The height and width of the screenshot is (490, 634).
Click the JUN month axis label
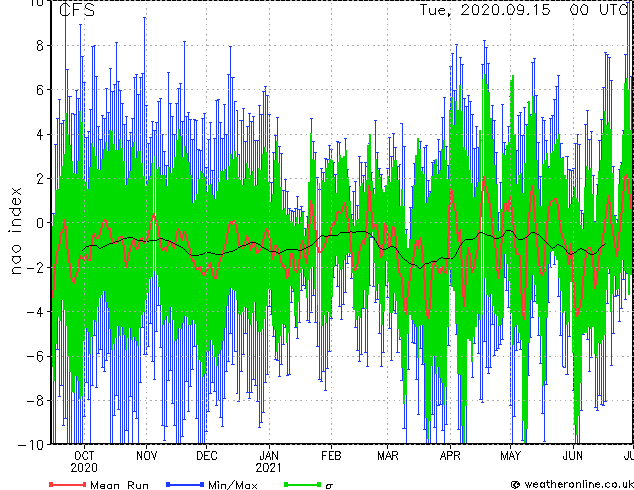click(x=573, y=456)
